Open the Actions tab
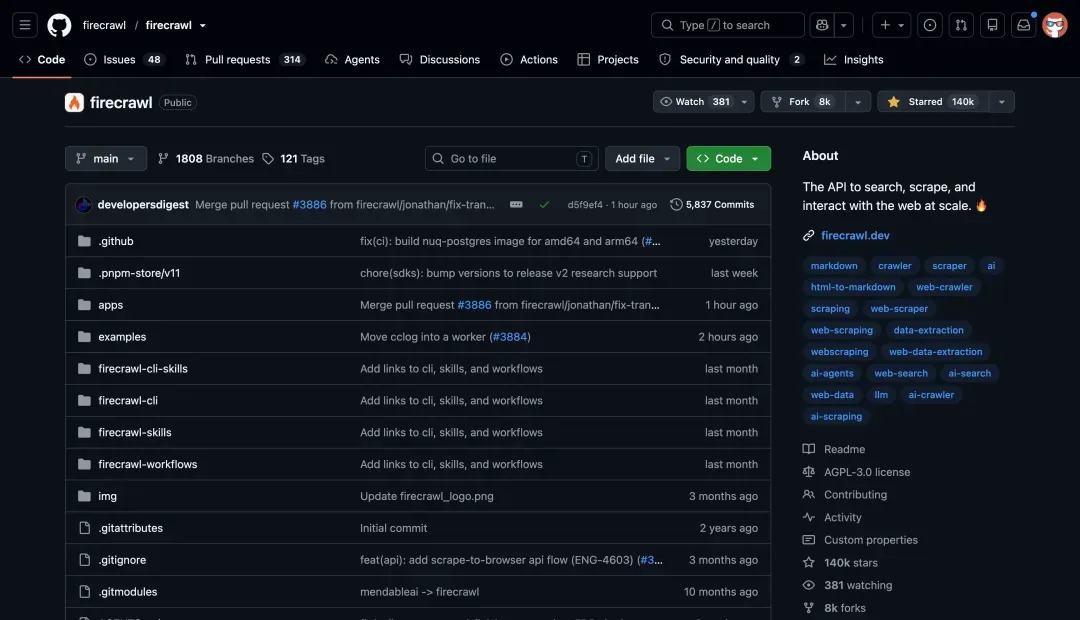The image size is (1080, 620). [529, 60]
